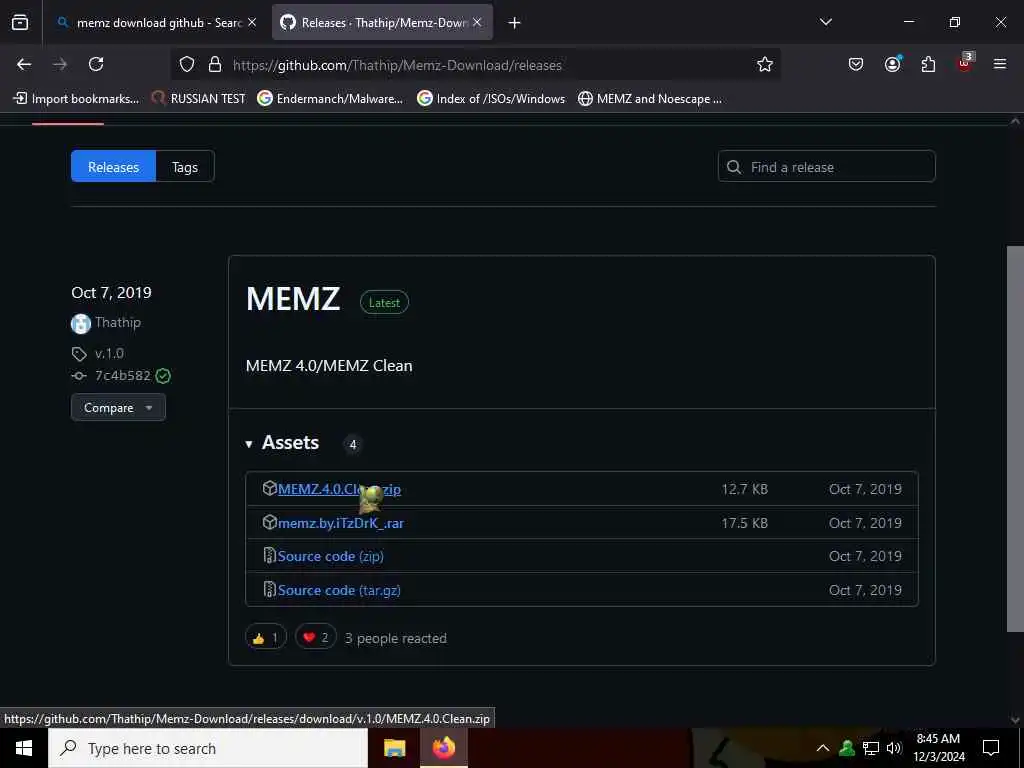The width and height of the screenshot is (1024, 768).
Task: List all tabs dropdown arrow
Action: point(825,22)
